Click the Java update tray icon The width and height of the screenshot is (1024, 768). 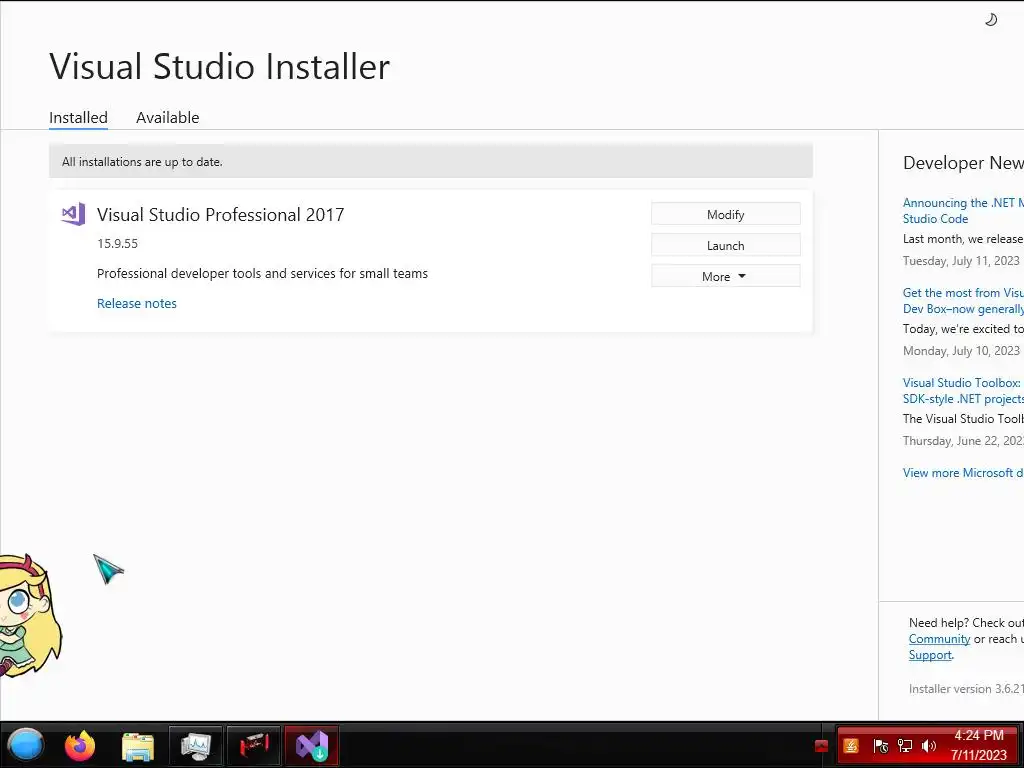coord(851,746)
